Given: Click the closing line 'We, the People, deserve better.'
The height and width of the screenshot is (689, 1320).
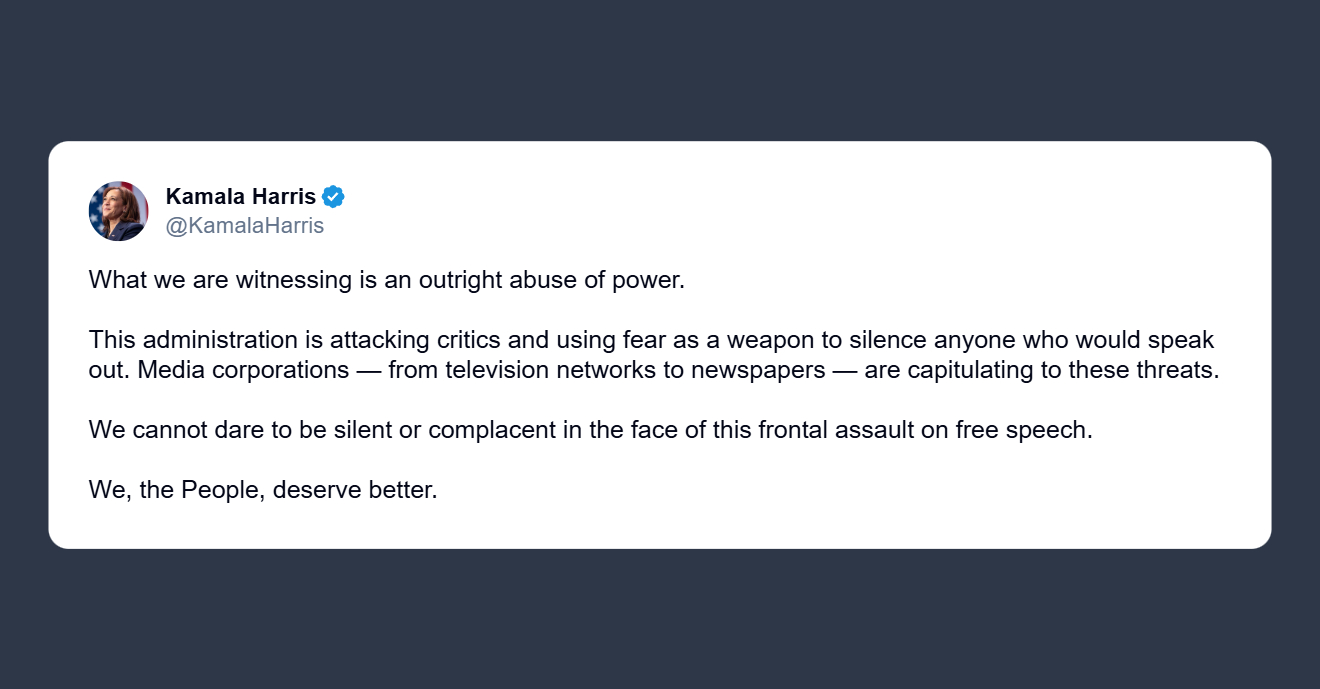Looking at the screenshot, I should click(x=263, y=491).
